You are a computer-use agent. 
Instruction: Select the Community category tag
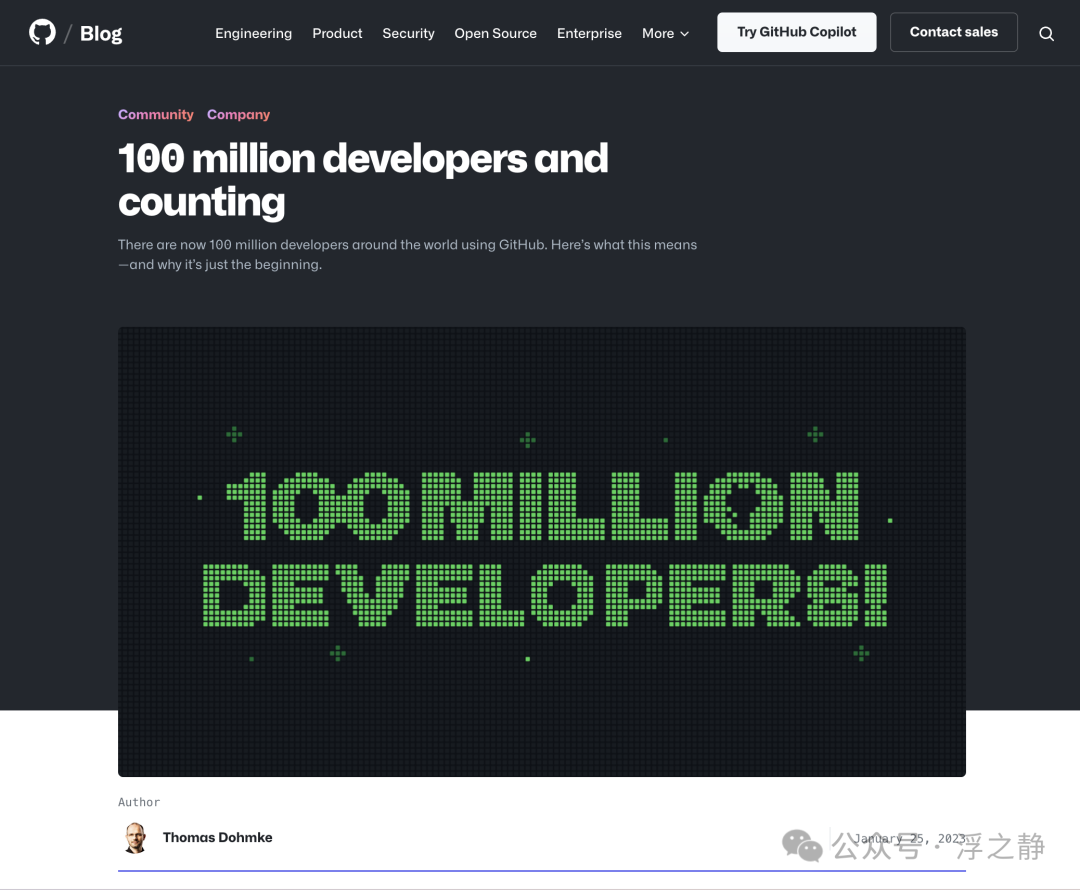coord(156,114)
